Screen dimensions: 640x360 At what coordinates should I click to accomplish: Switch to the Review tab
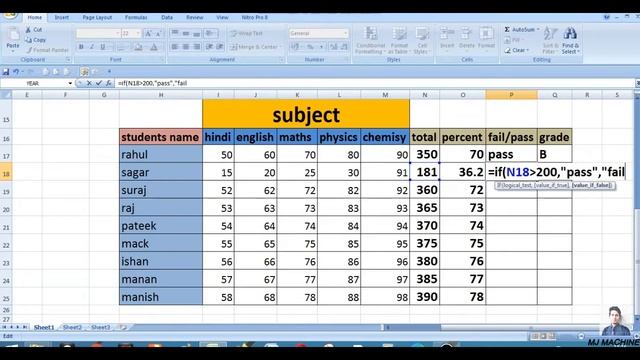pos(194,18)
